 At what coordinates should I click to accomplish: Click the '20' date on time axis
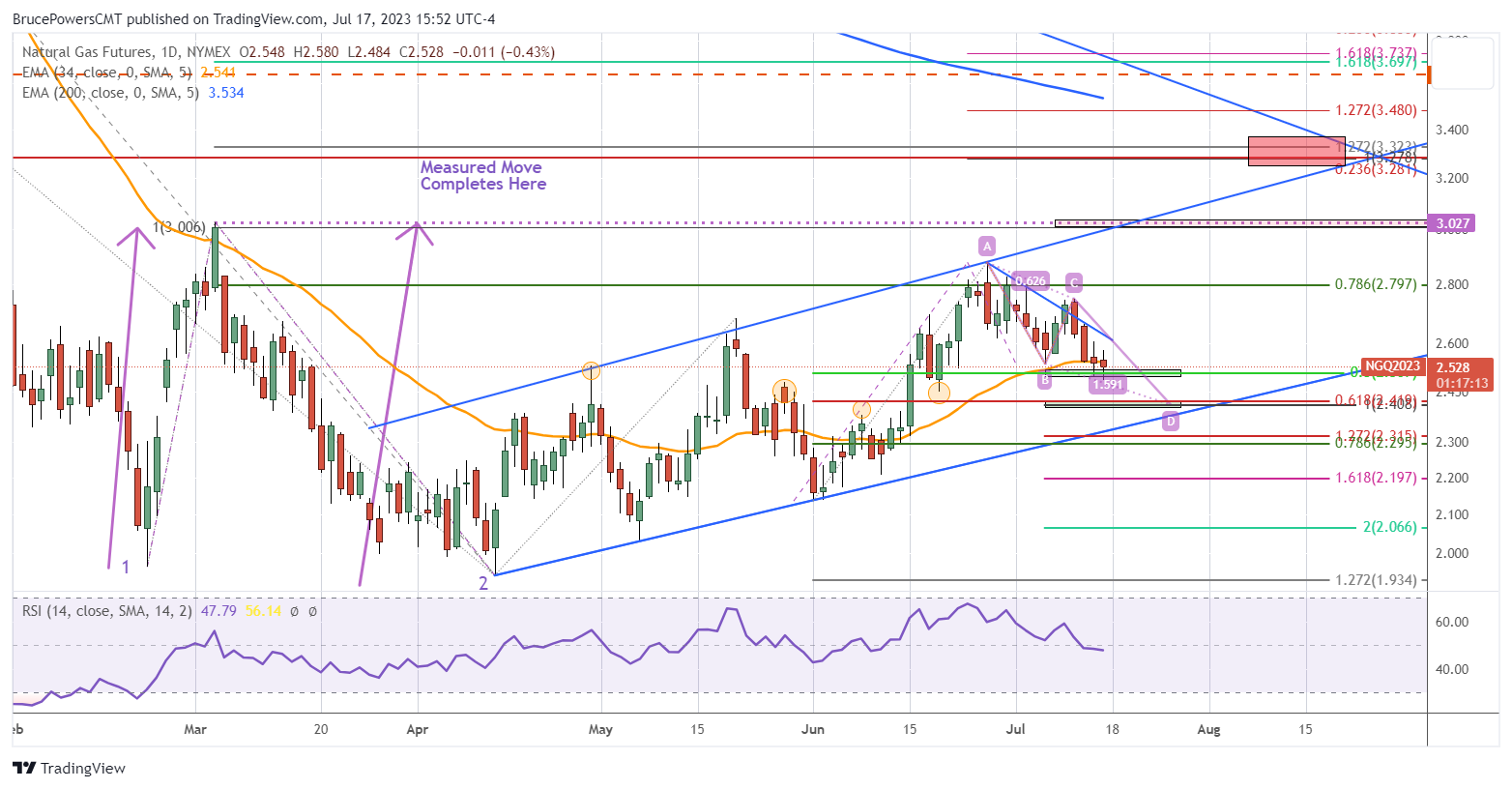[321, 729]
